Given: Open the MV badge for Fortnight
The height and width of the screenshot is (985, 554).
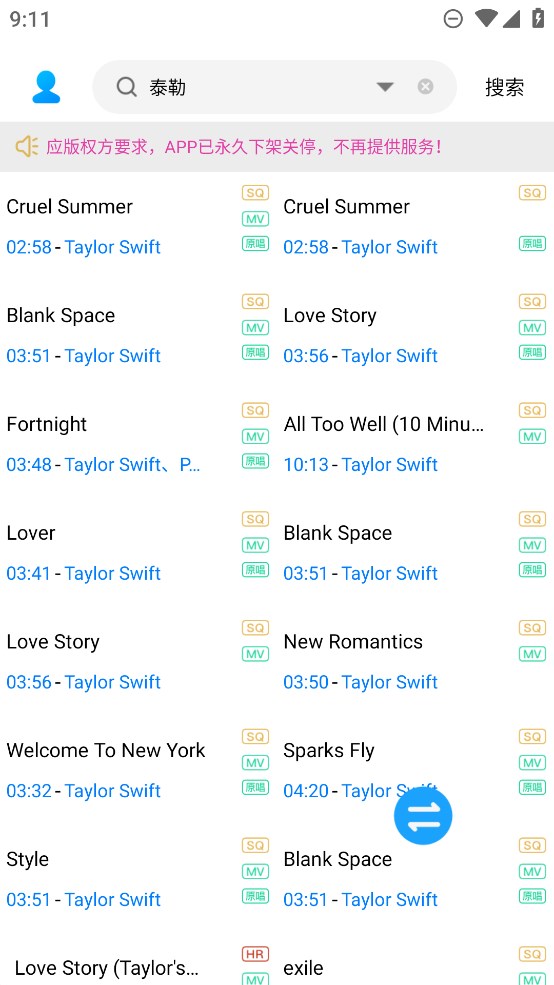Looking at the screenshot, I should pos(256,437).
